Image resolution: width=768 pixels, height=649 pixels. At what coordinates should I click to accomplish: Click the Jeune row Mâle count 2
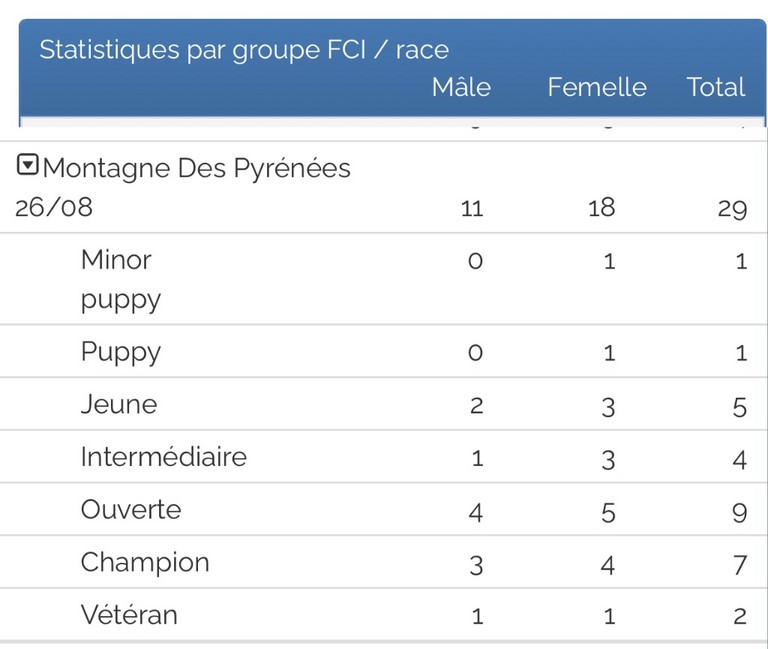pyautogui.click(x=476, y=405)
